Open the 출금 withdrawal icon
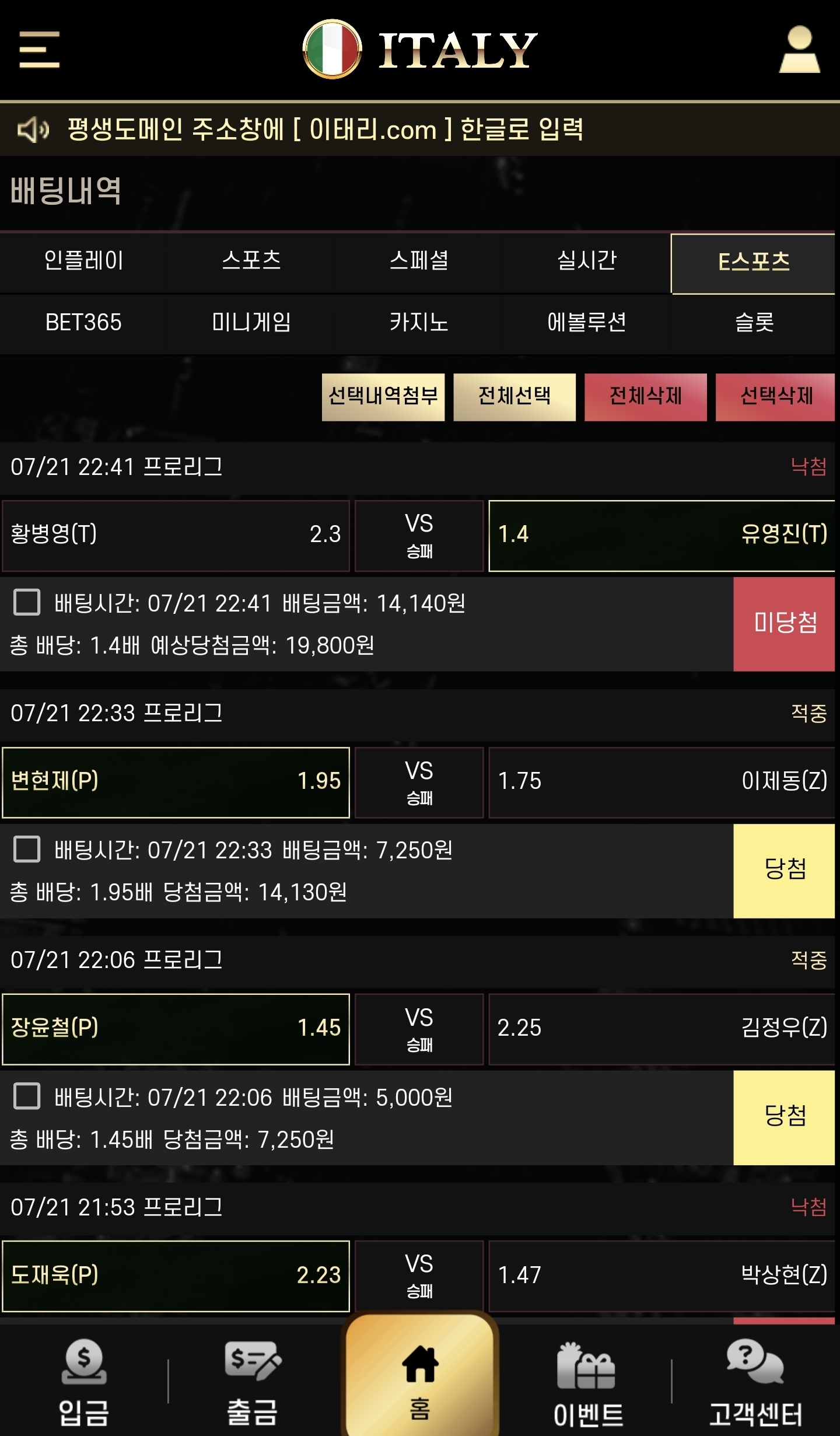 [253, 1361]
